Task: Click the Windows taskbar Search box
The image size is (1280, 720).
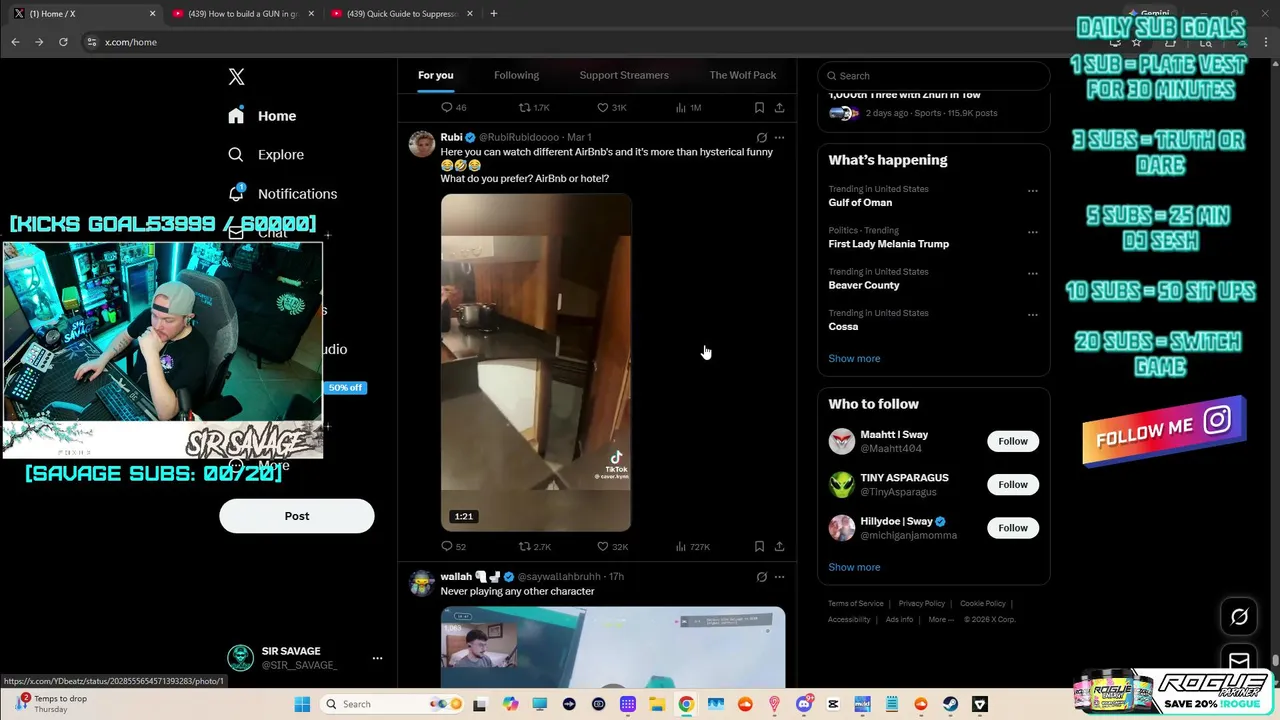Action: click(392, 704)
